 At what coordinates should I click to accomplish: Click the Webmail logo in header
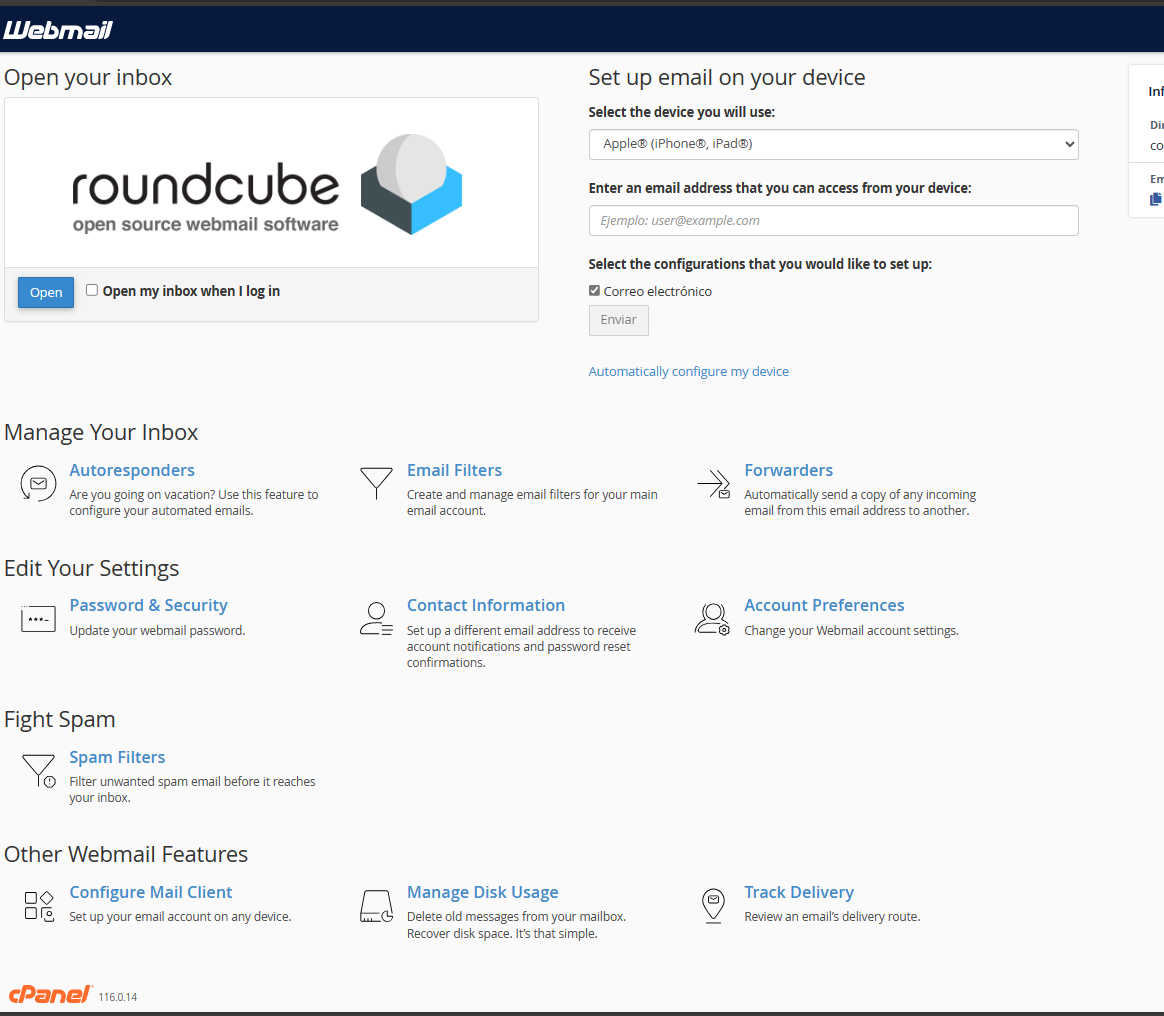(x=58, y=31)
